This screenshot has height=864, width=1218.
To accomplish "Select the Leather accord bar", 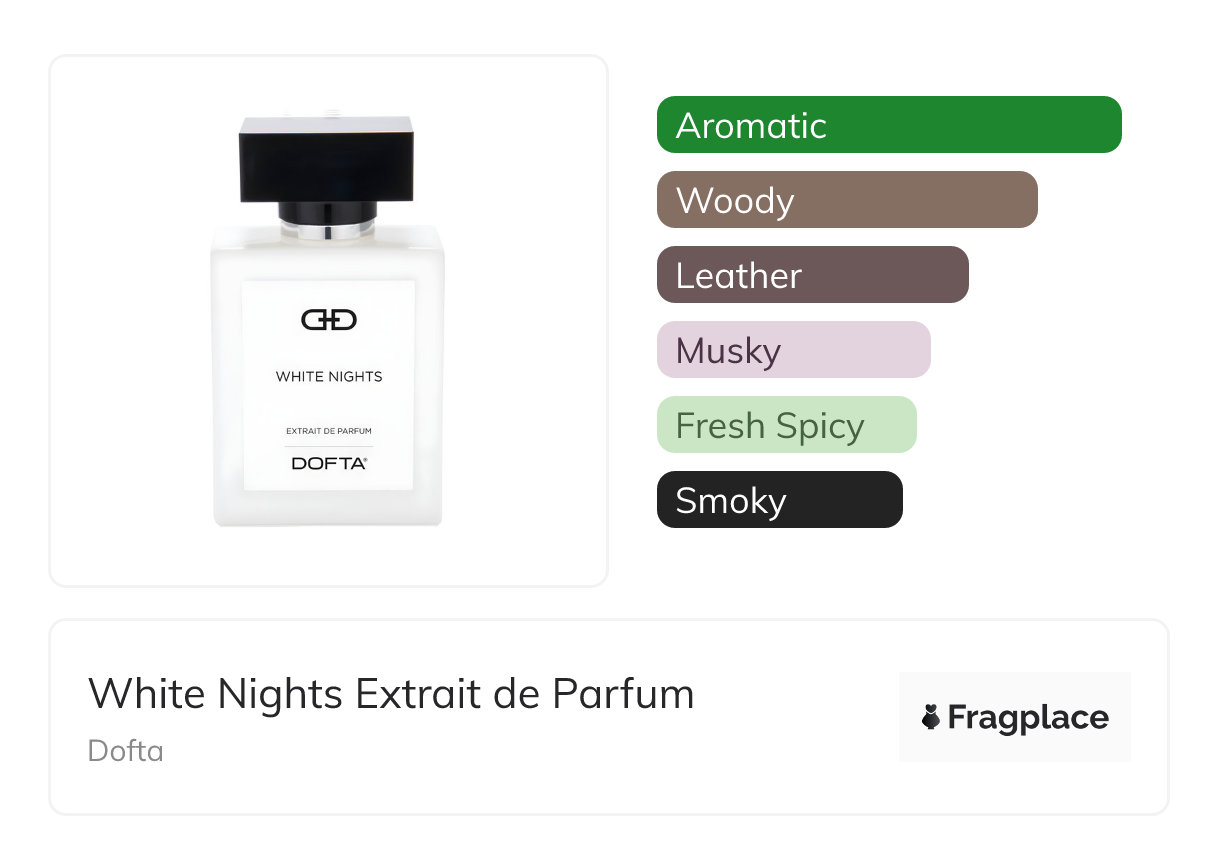I will 813,275.
